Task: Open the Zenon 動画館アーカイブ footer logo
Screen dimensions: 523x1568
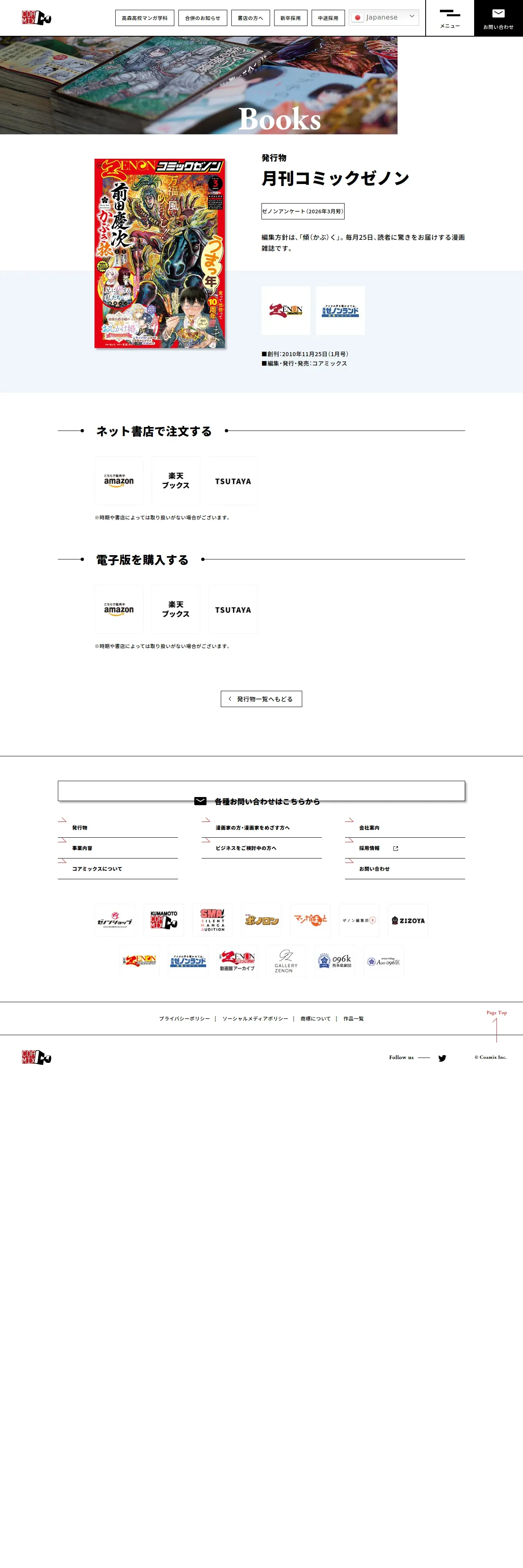Action: [237, 961]
